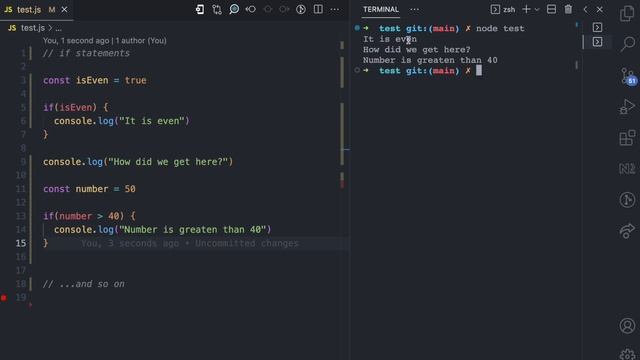Open the Explorer view in activity bar
This screenshot has width=640, height=360.
point(627,13)
